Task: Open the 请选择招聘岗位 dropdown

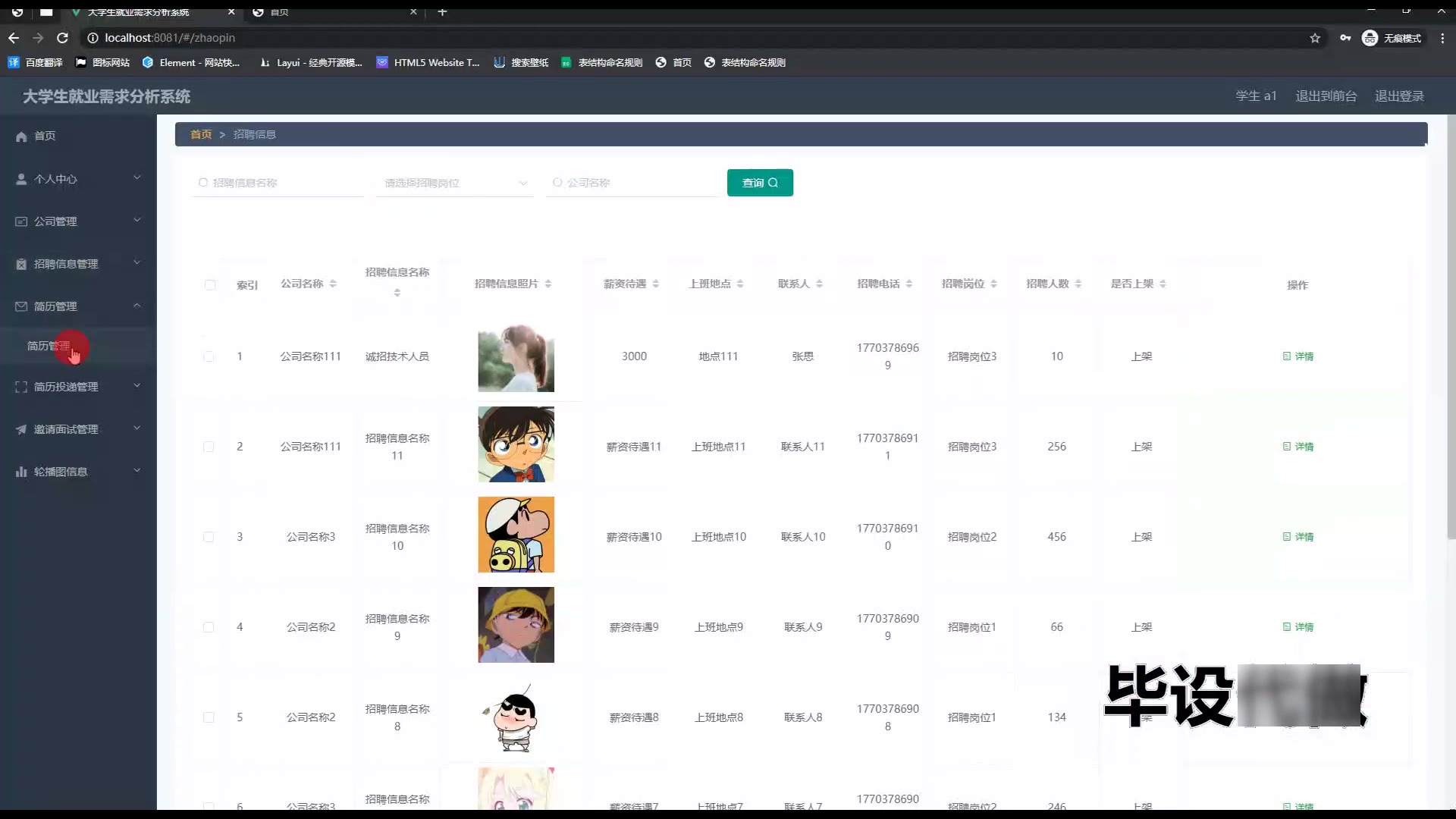Action: click(455, 183)
